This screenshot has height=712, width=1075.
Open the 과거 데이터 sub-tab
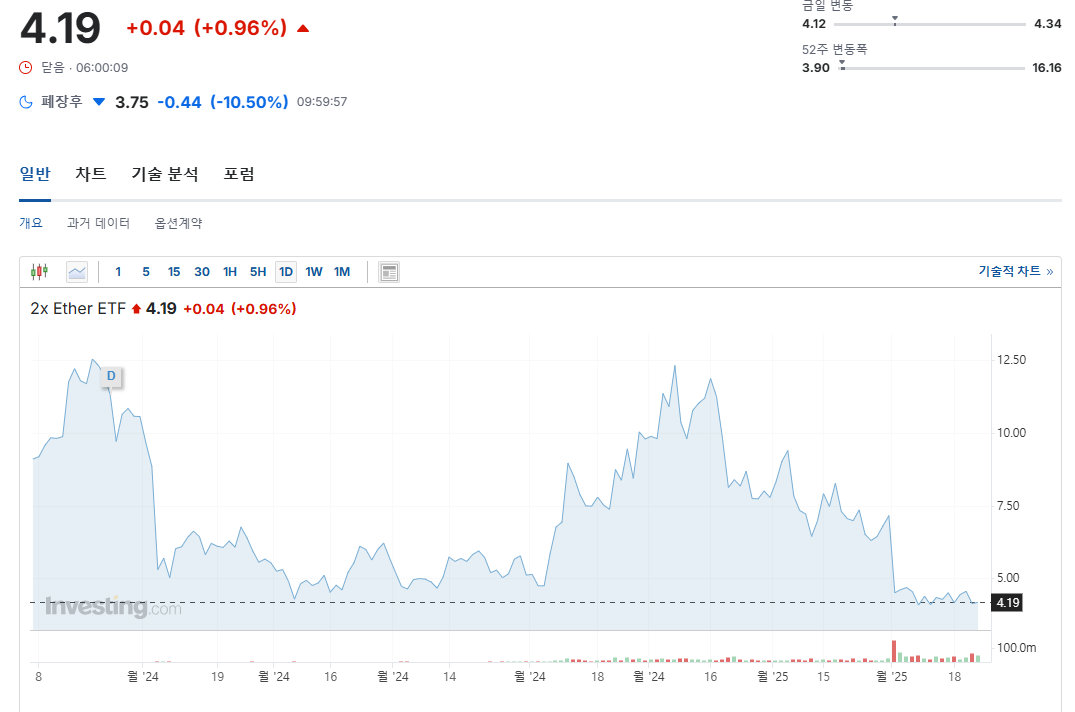(x=98, y=223)
